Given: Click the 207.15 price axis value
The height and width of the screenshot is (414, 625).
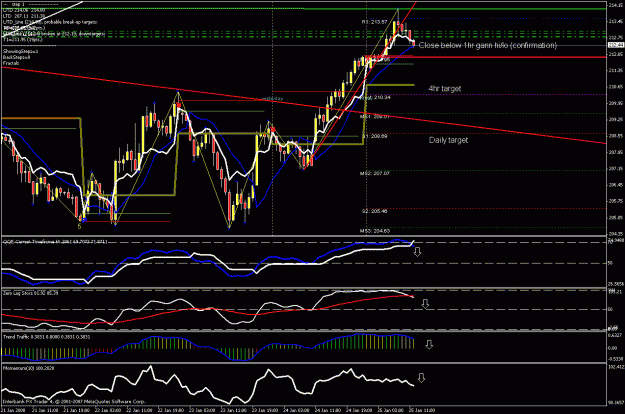Looking at the screenshot, I should [x=616, y=169].
